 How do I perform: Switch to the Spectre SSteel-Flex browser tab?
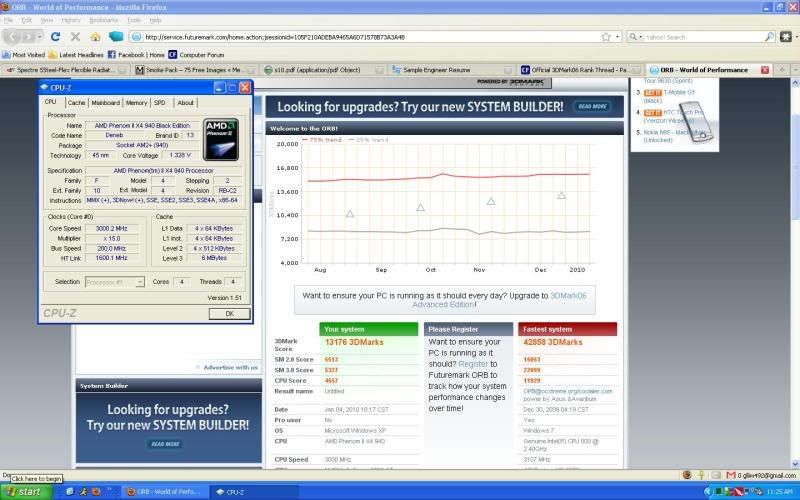point(65,70)
